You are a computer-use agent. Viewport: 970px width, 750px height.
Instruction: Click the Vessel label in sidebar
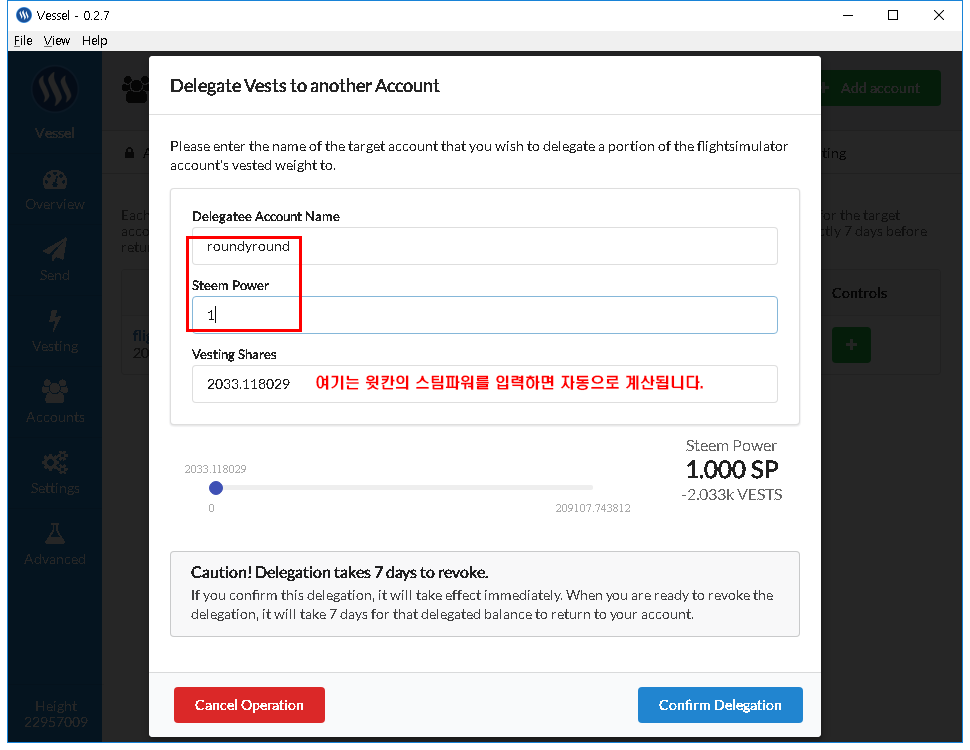[x=55, y=133]
